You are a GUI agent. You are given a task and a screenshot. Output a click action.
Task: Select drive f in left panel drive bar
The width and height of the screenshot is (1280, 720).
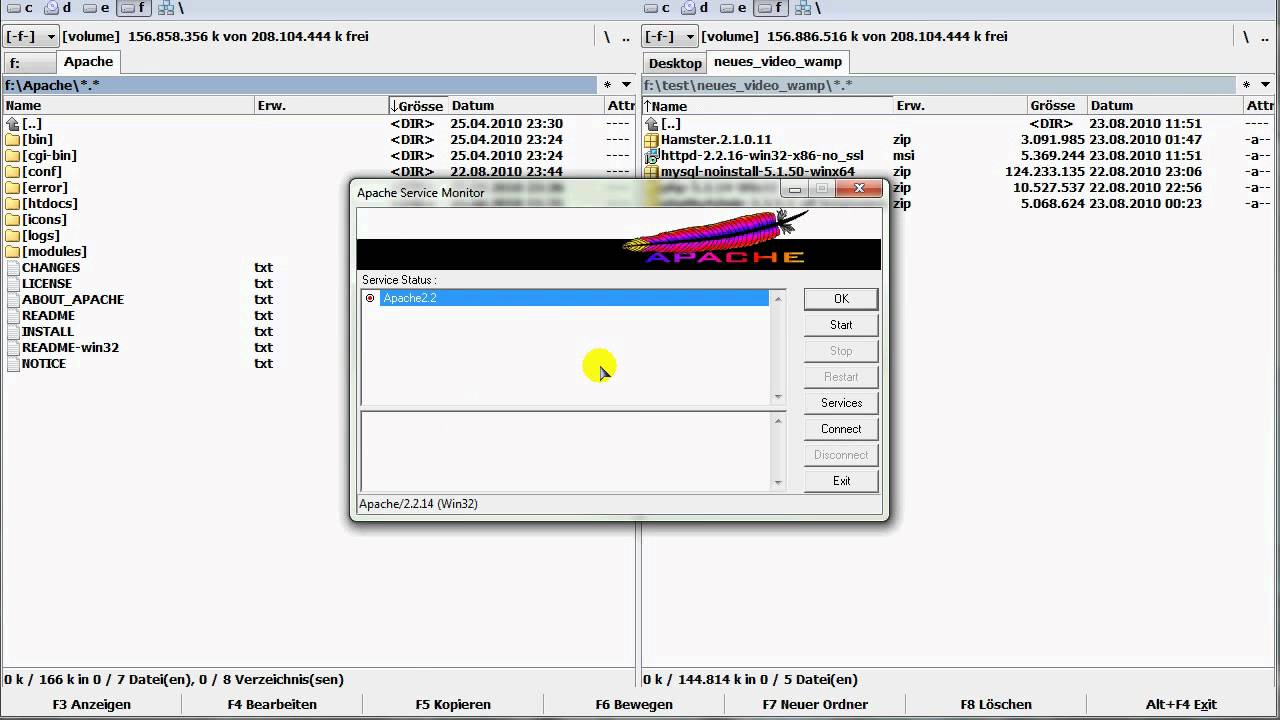tap(132, 8)
